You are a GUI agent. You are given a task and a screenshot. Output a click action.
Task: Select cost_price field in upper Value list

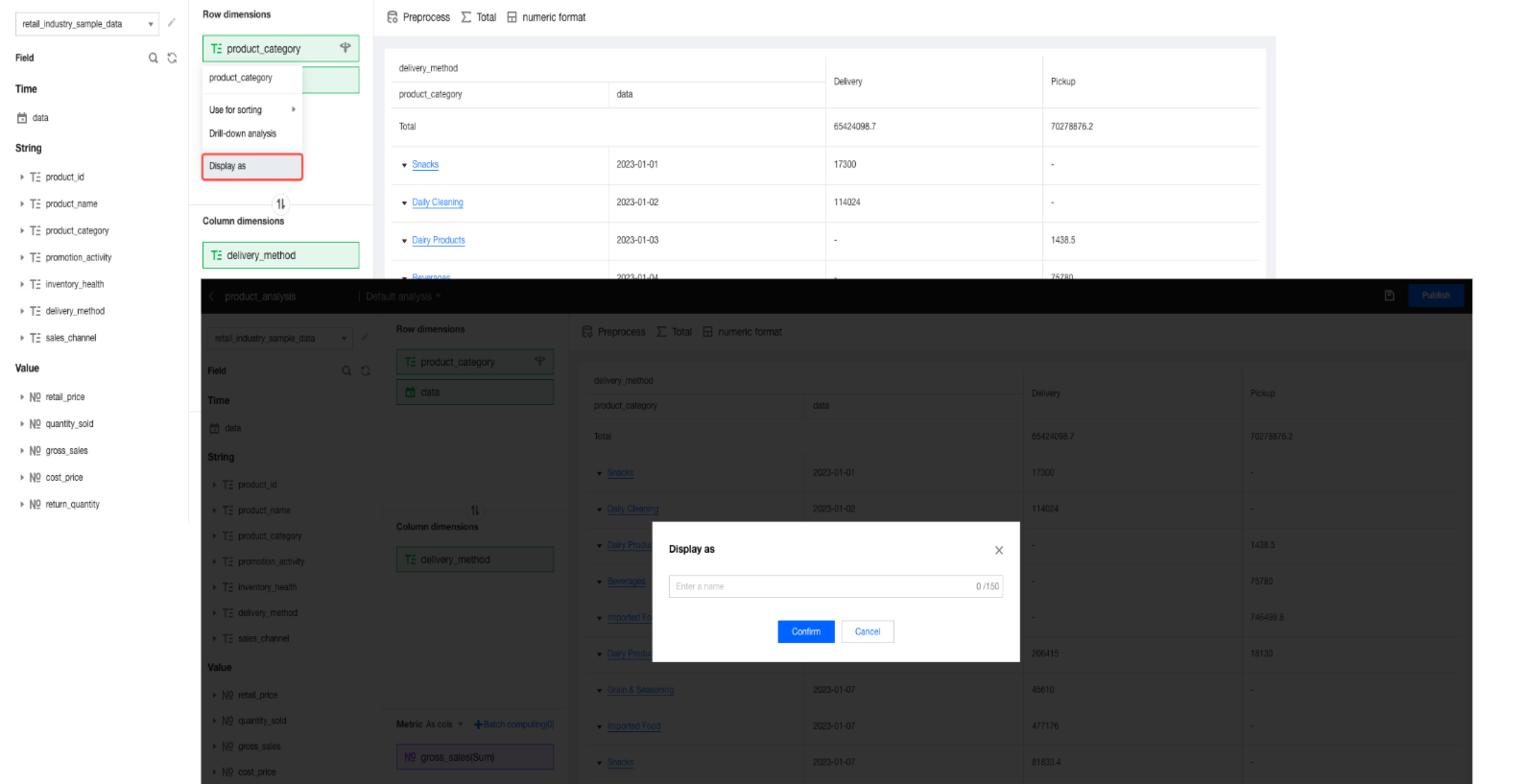64,478
